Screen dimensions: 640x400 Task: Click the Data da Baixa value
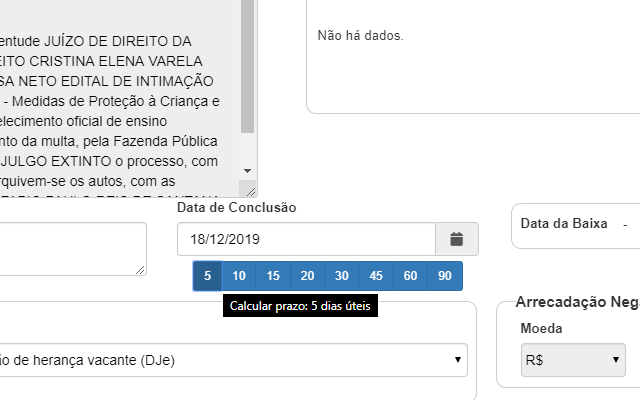click(624, 224)
